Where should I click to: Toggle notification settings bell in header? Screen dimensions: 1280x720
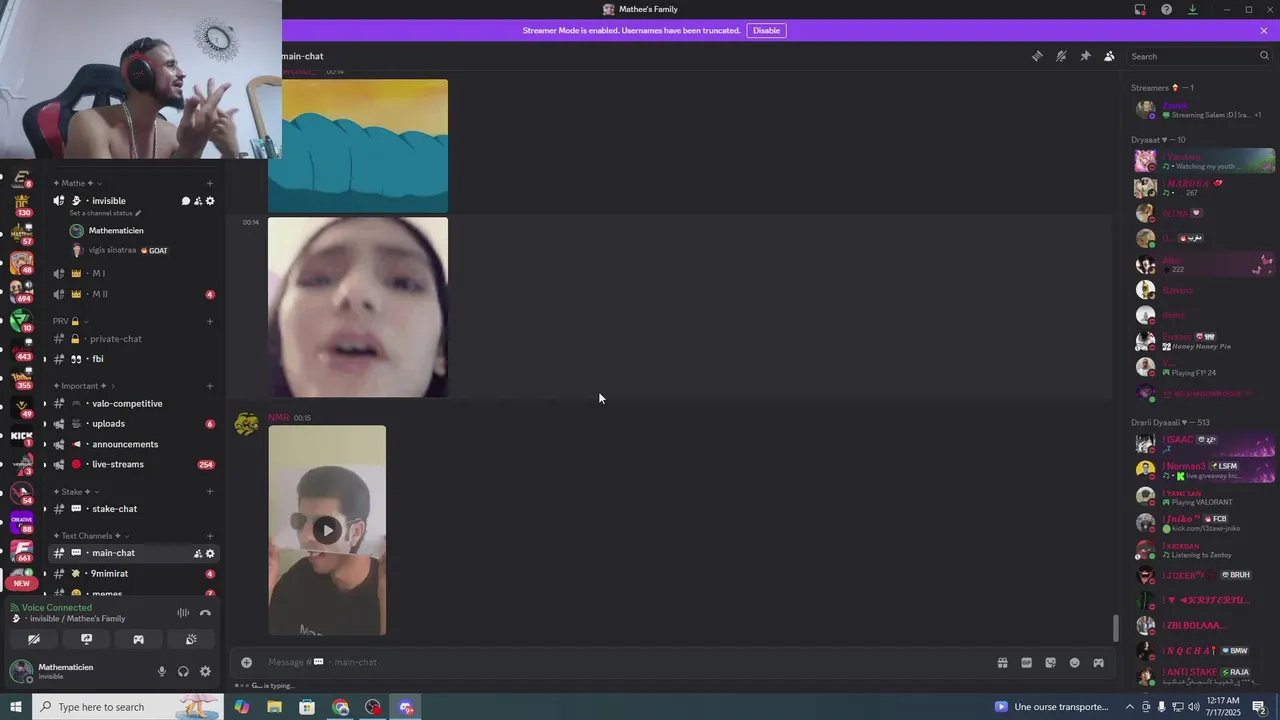click(x=1061, y=56)
